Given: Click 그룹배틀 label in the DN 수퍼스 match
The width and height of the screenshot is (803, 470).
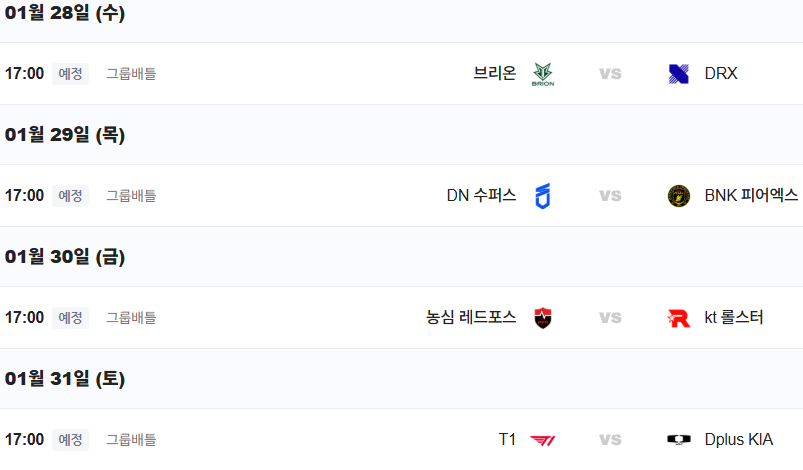Looking at the screenshot, I should point(131,196).
